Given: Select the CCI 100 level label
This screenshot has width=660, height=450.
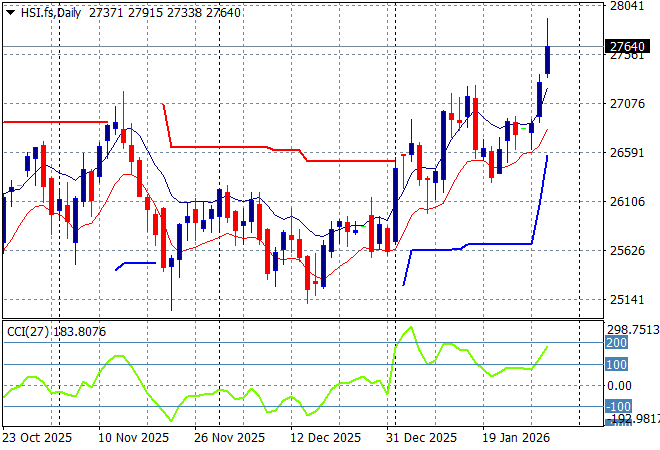Looking at the screenshot, I should click(x=616, y=364).
